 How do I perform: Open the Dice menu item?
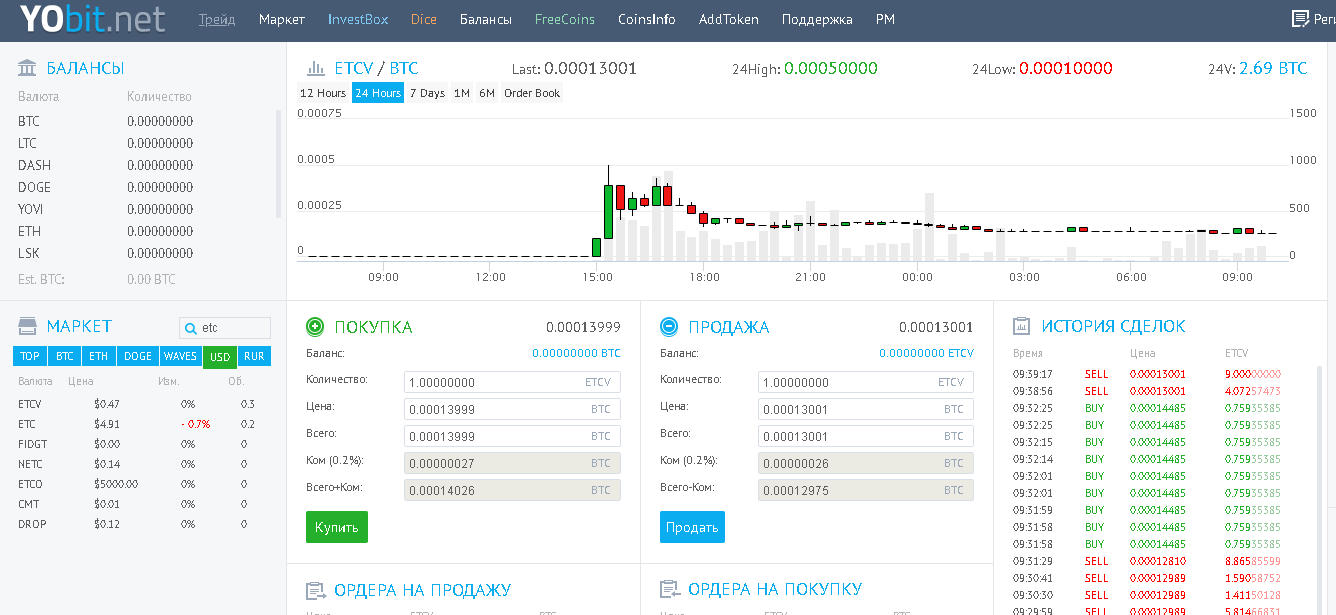[424, 19]
